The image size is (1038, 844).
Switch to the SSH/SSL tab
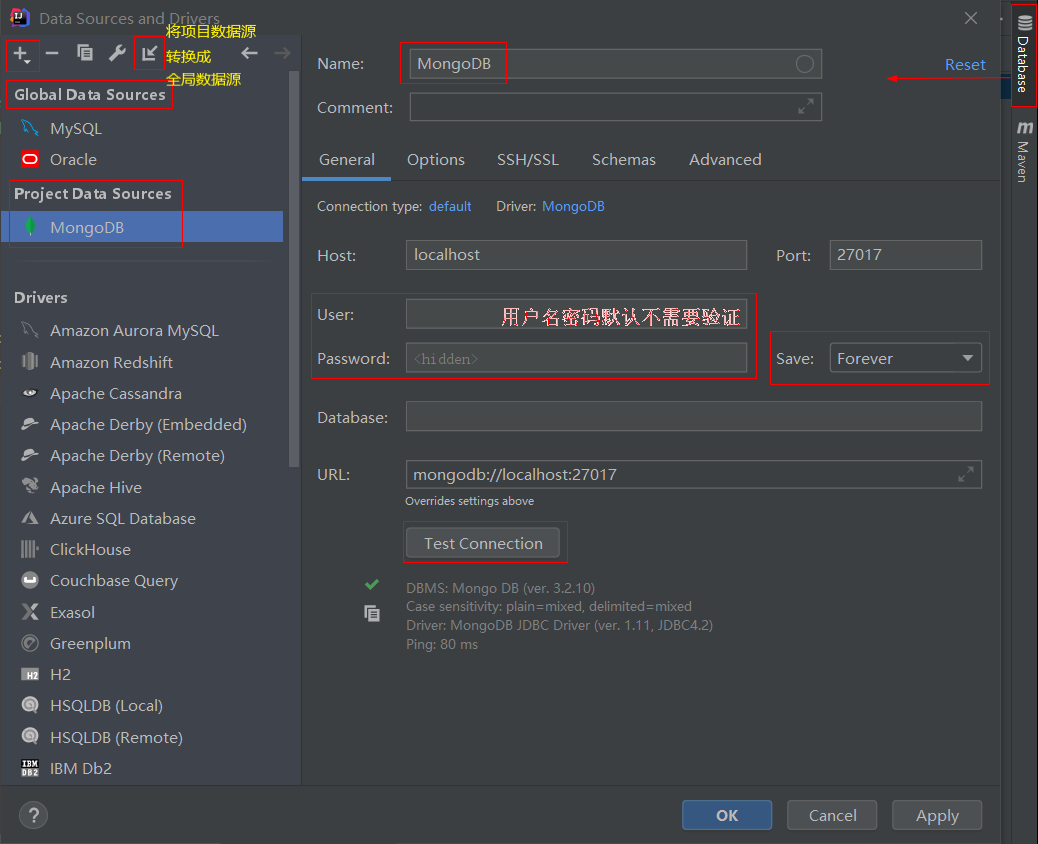tap(528, 160)
